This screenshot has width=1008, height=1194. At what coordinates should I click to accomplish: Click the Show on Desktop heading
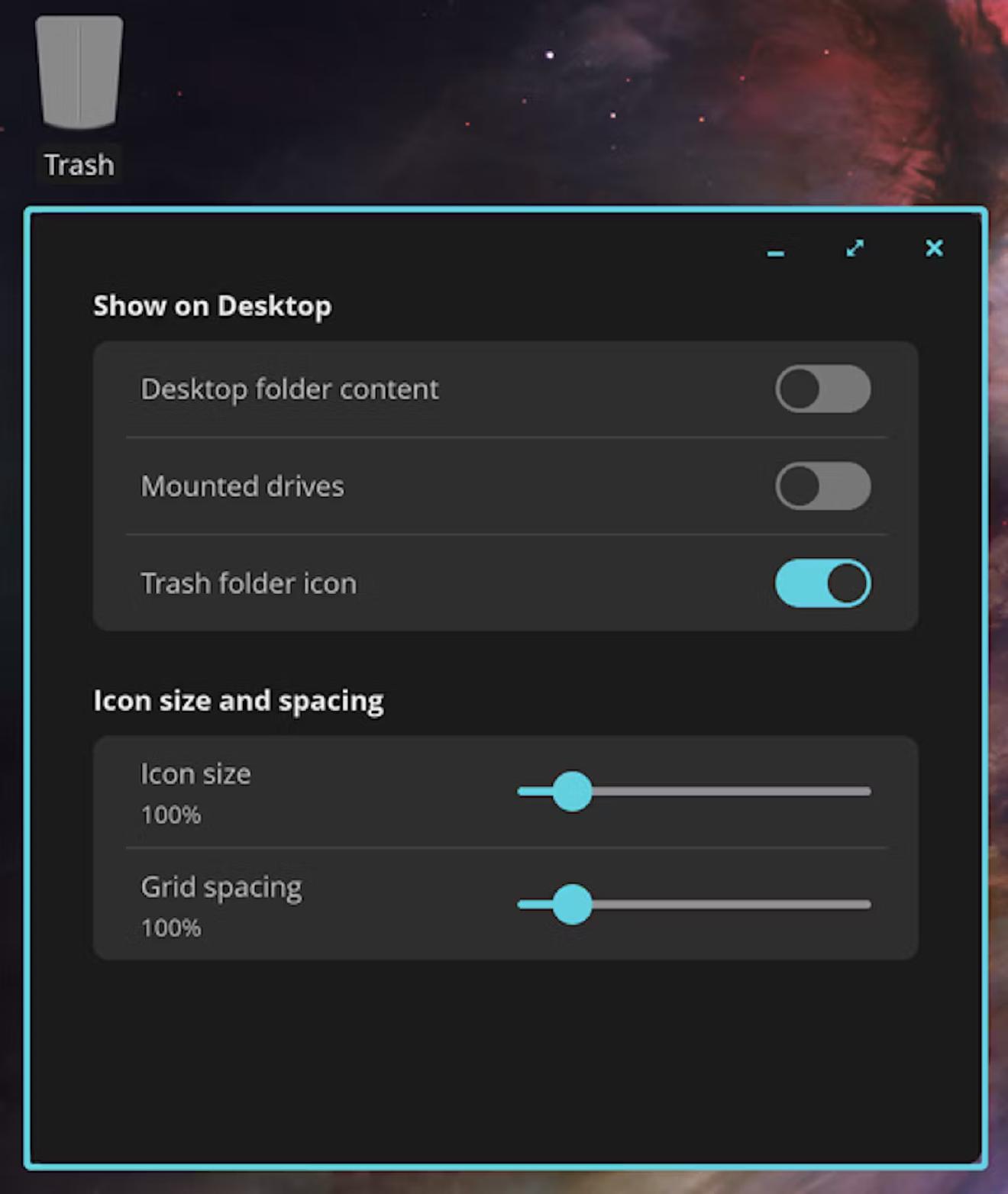point(212,306)
